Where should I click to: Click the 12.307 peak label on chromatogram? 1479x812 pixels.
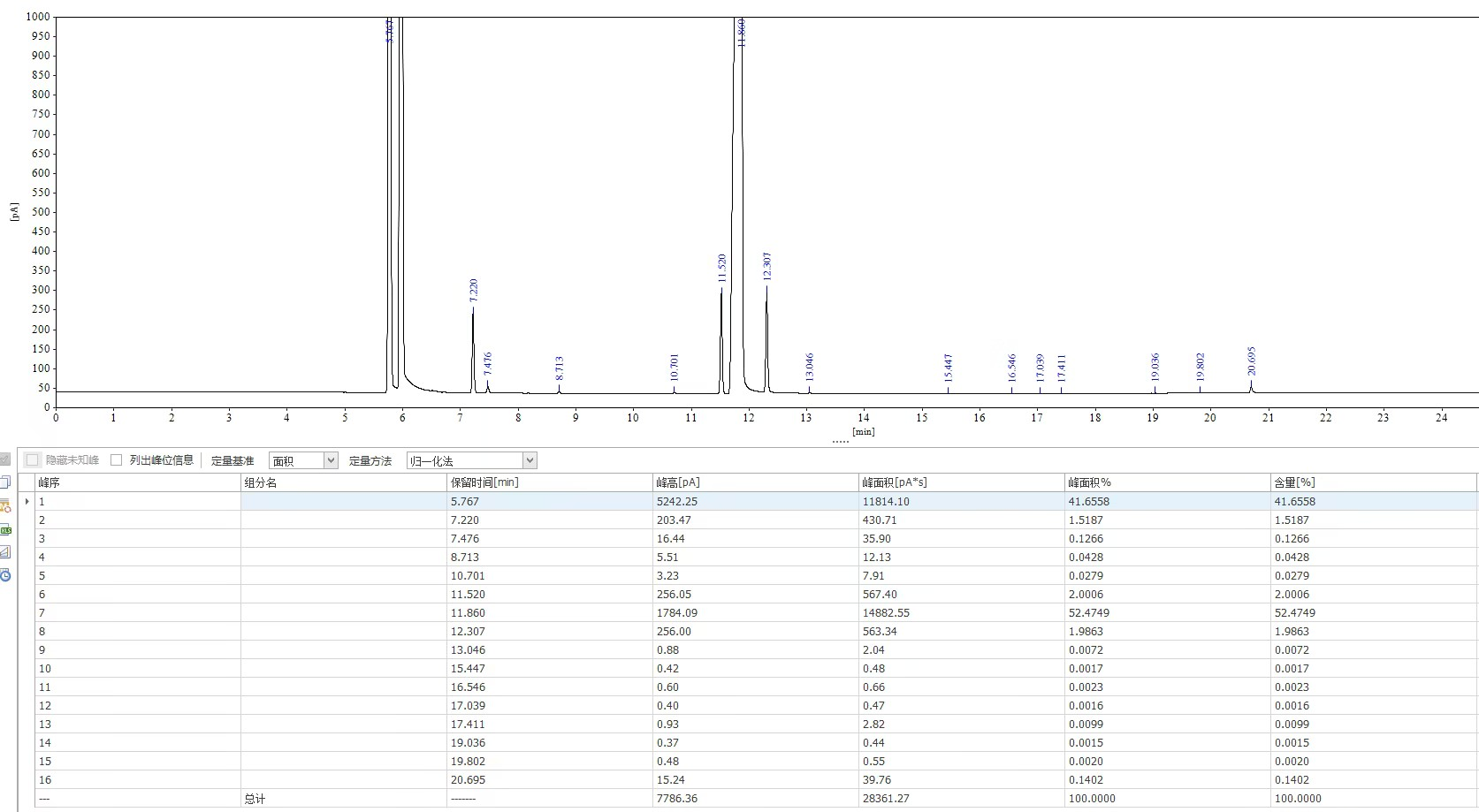click(767, 266)
